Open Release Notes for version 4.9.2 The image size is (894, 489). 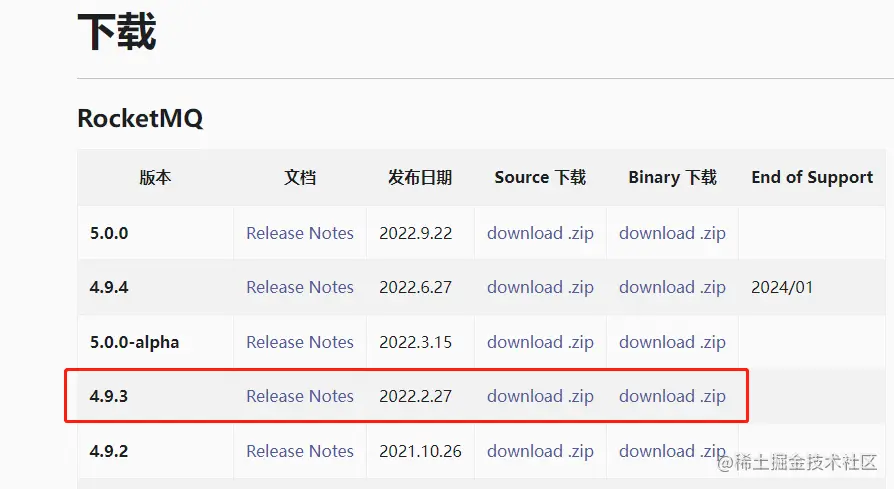tap(300, 451)
